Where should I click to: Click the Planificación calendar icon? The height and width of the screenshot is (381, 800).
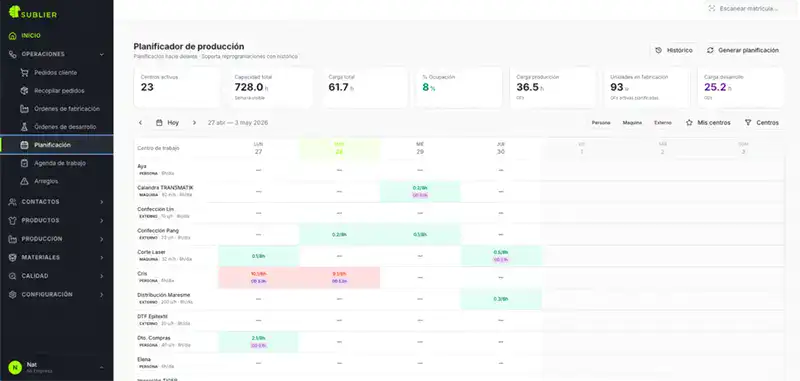[x=24, y=145]
